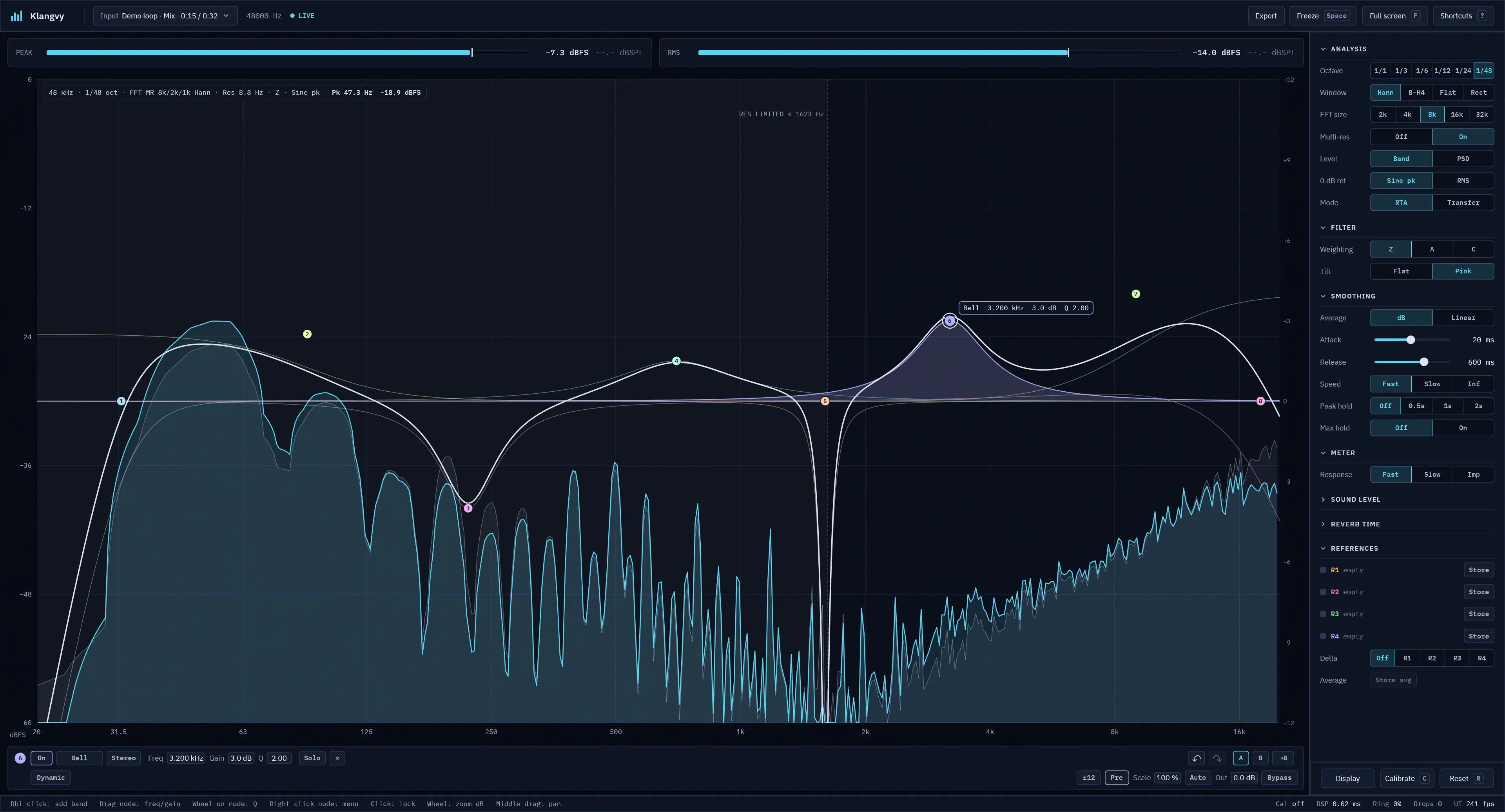This screenshot has width=1505, height=812.
Task: Open the Bell filter type selector
Action: 80,758
